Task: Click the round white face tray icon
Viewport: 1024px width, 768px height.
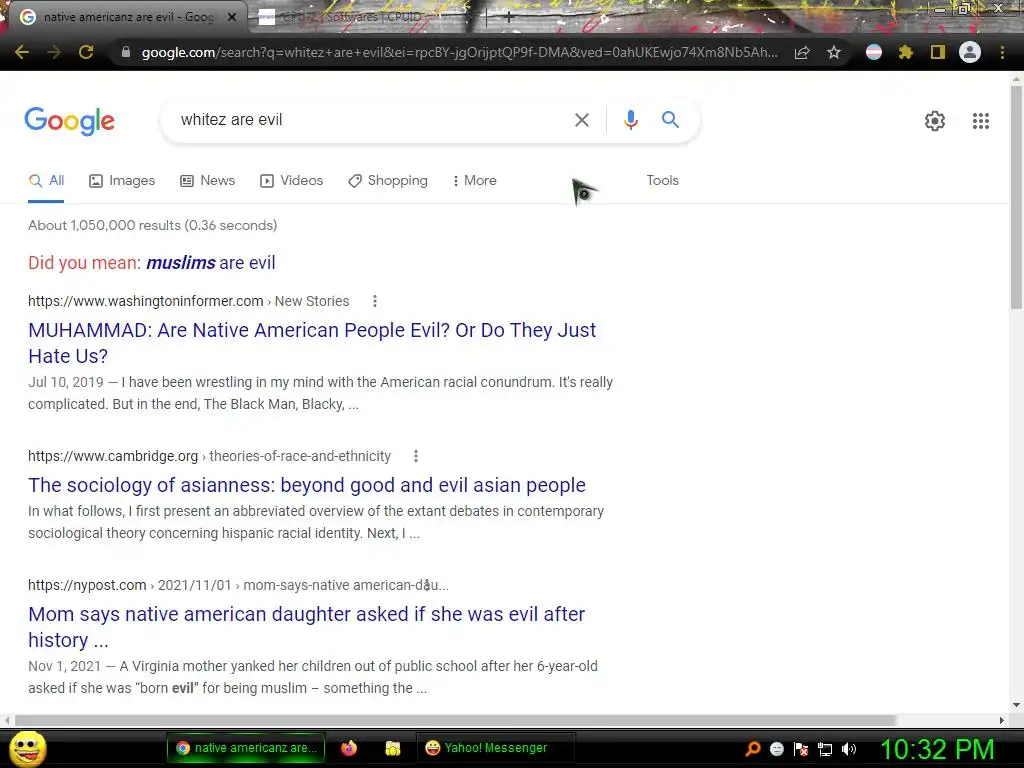Action: 776,749
